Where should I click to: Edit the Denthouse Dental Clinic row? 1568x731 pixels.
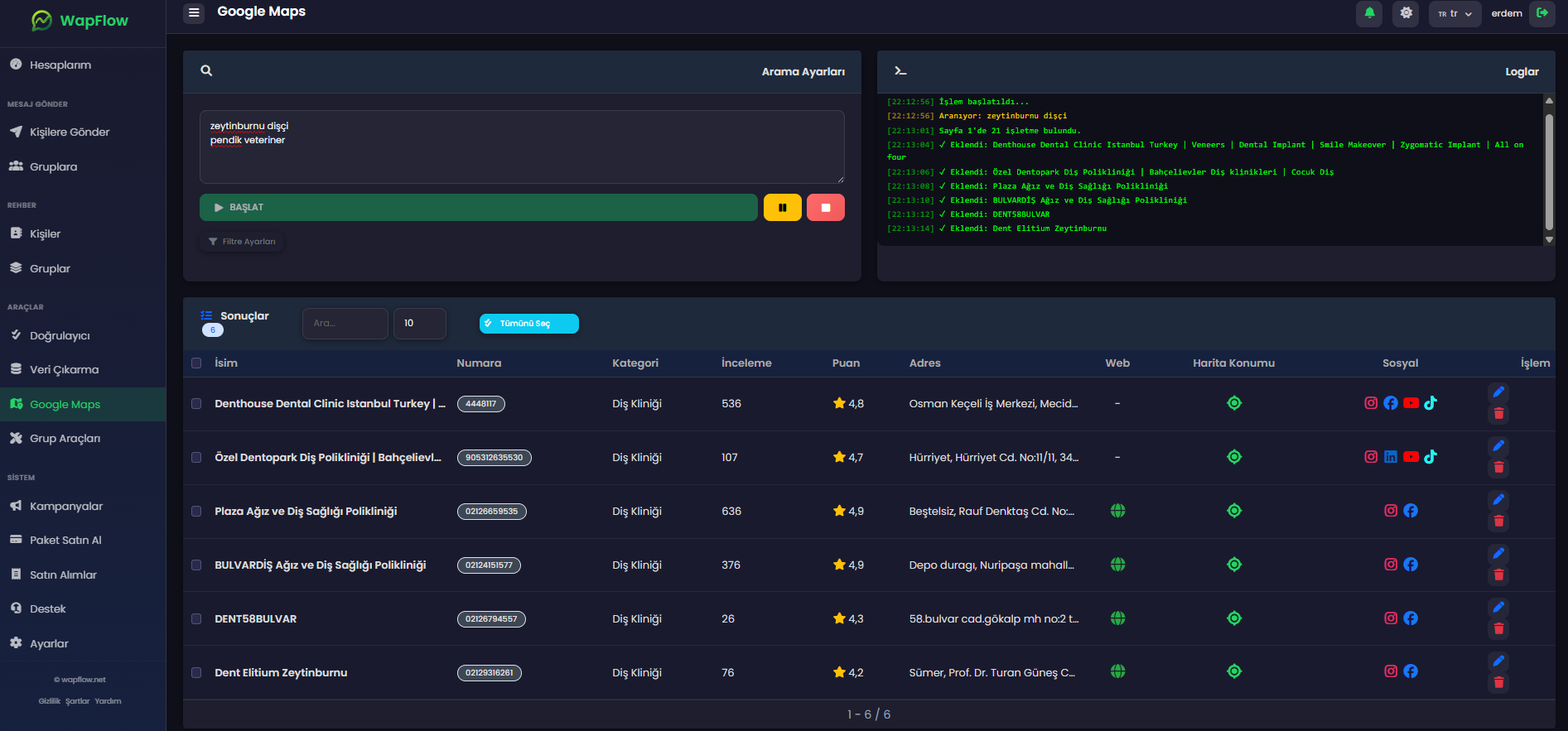(1498, 392)
